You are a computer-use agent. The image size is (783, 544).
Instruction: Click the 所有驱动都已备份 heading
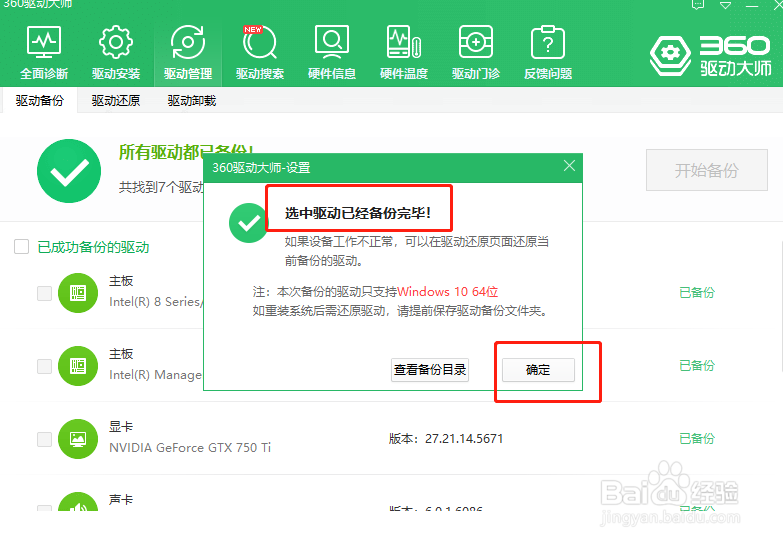(186, 152)
